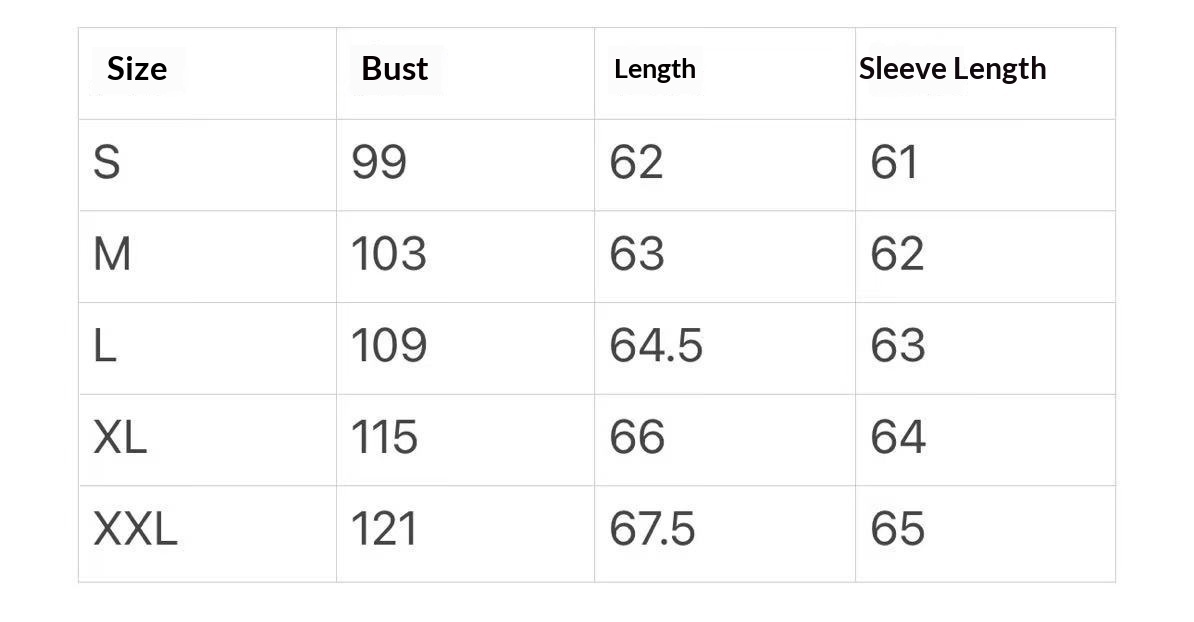Click sleeve length 64 in XL row
The height and width of the screenshot is (622, 1194).
point(898,438)
